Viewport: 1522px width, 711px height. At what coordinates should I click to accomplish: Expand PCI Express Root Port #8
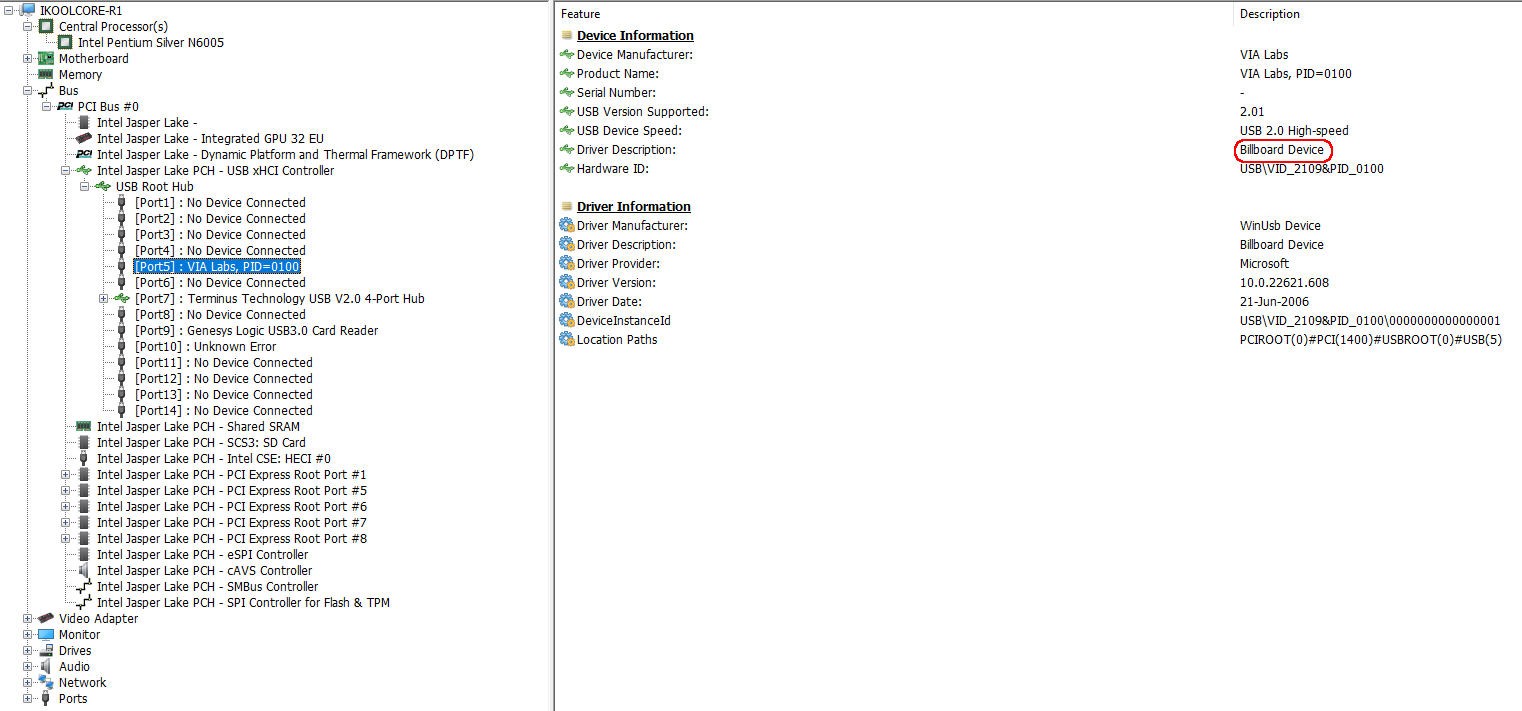pos(66,538)
